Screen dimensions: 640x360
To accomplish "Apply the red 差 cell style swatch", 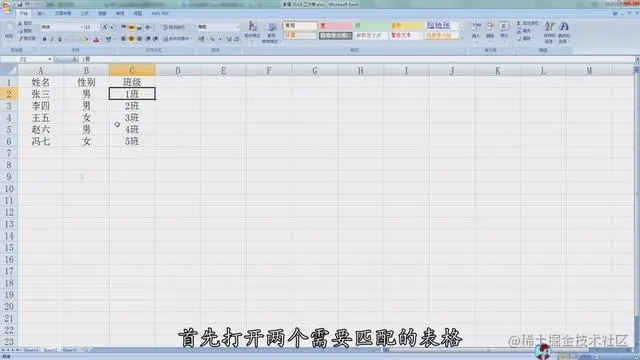I will [335, 25].
